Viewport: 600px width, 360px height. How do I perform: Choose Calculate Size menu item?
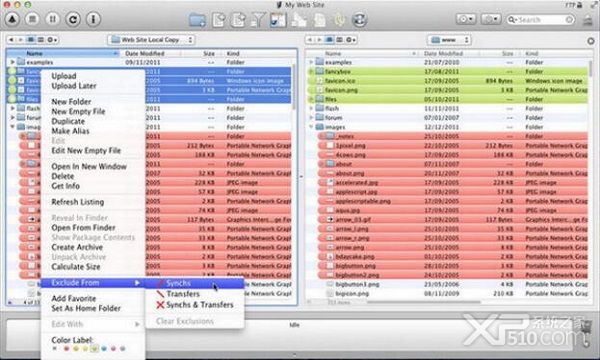click(x=76, y=267)
